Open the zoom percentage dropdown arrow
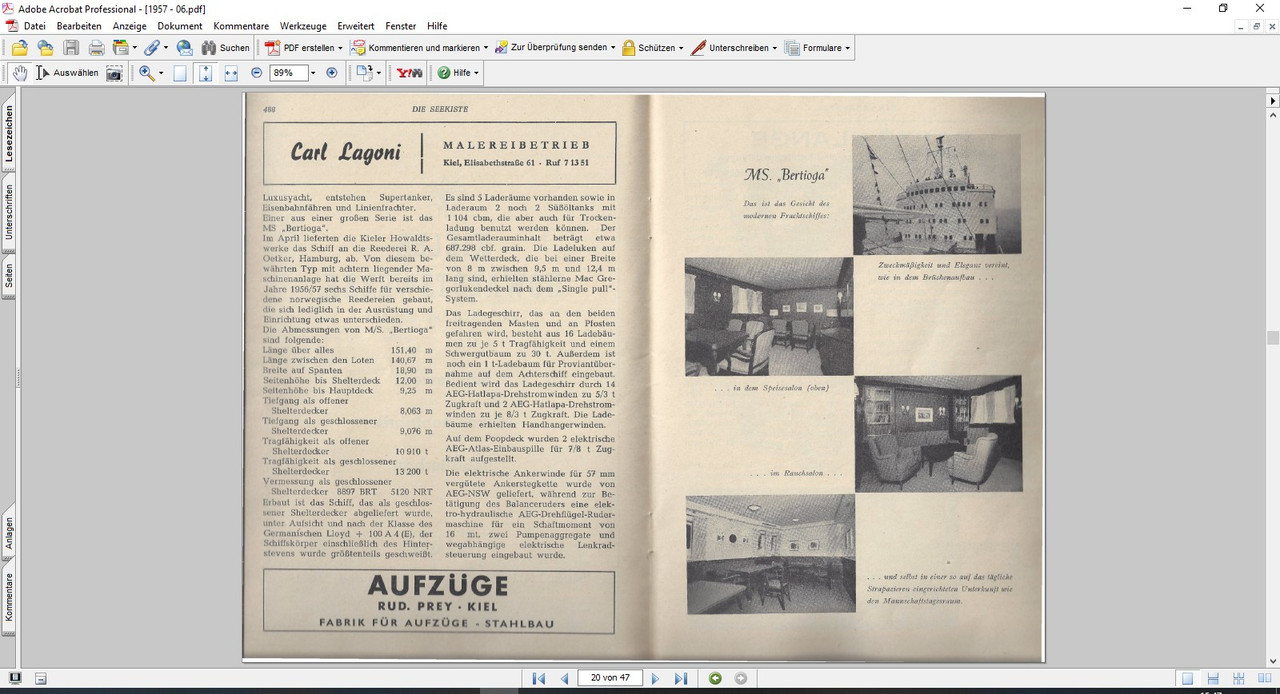 313,73
